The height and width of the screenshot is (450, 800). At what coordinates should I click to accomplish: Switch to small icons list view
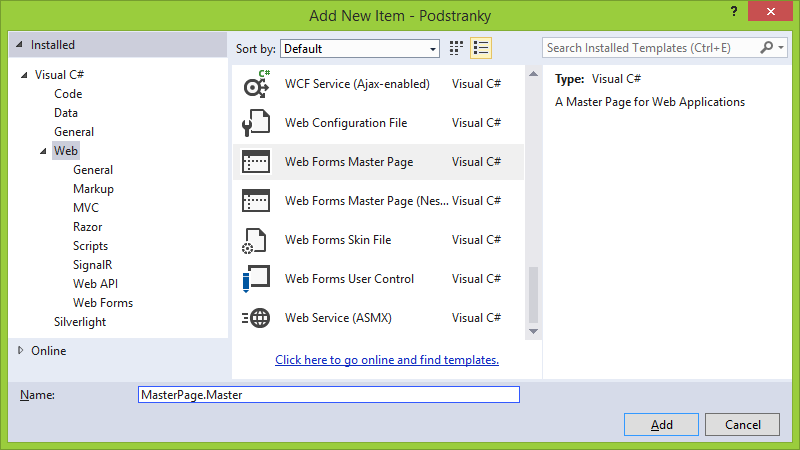tap(481, 48)
